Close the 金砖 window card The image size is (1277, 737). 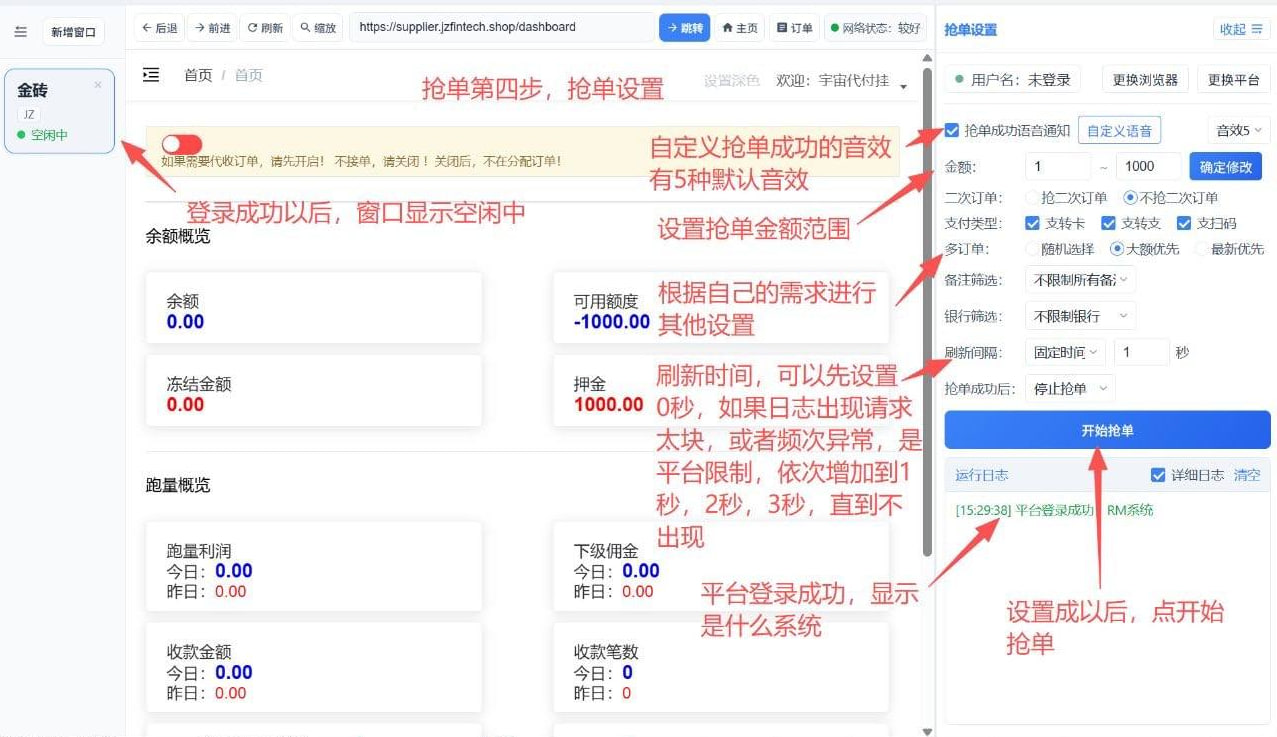click(98, 85)
